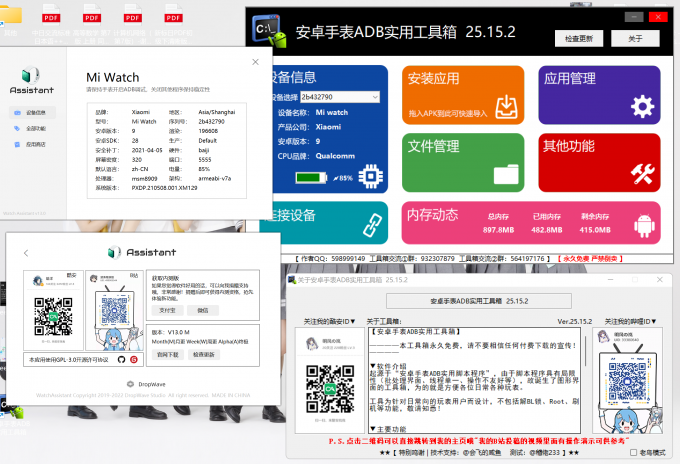This screenshot has width=680, height=464.
Task: Click system version PXDP.210508.001.XM129
Action: pyautogui.click(x=164, y=188)
